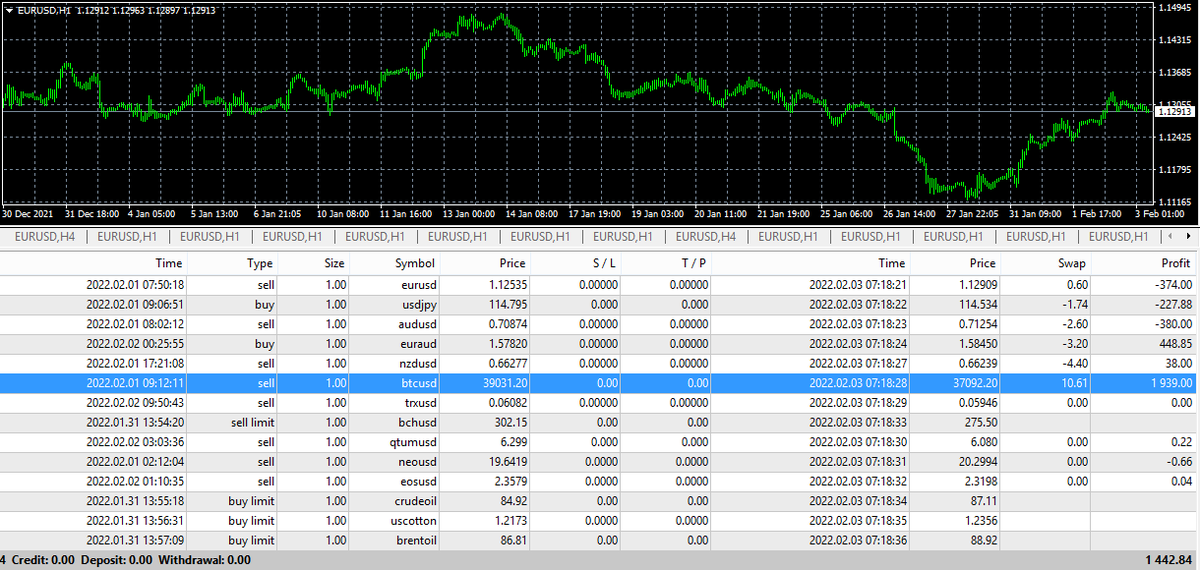1200x570 pixels.
Task: Click the close price 37092.20
Action: pyautogui.click(x=973, y=382)
